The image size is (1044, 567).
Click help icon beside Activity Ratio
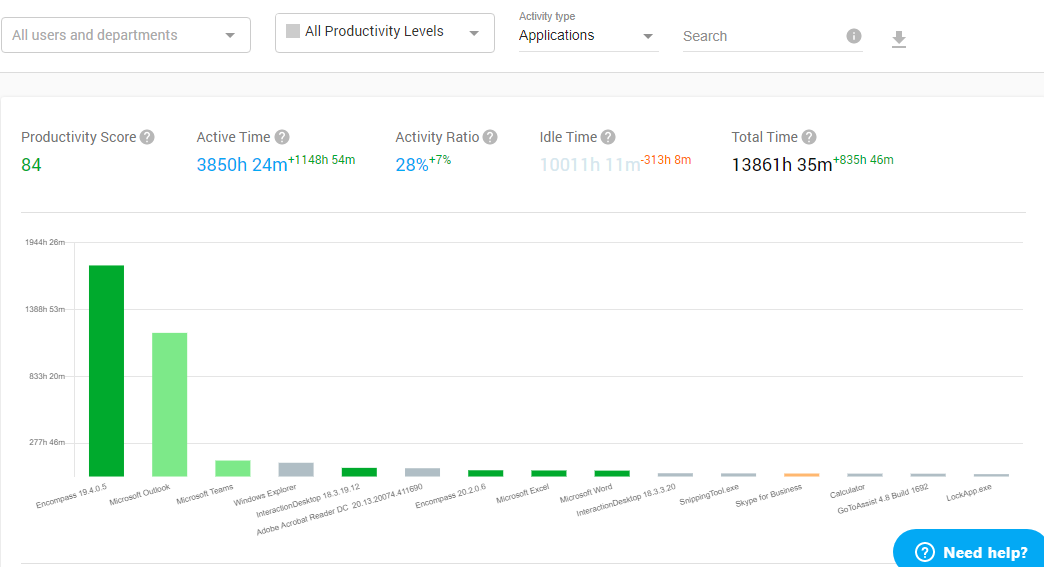(489, 137)
